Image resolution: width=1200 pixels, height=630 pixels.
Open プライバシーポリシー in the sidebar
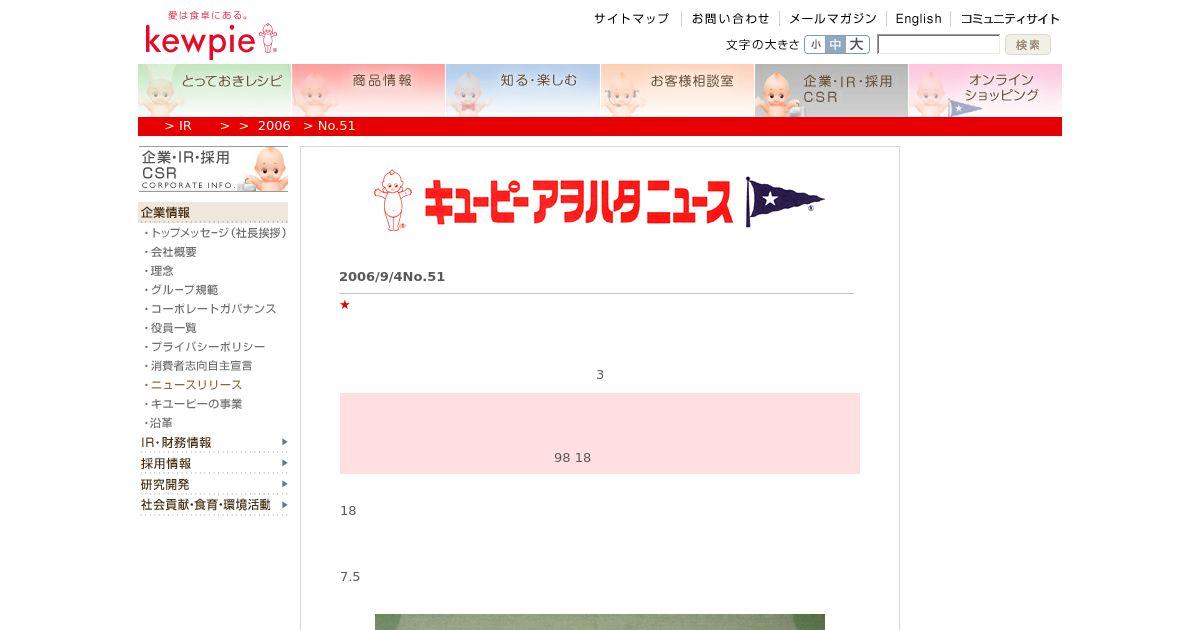pos(208,347)
